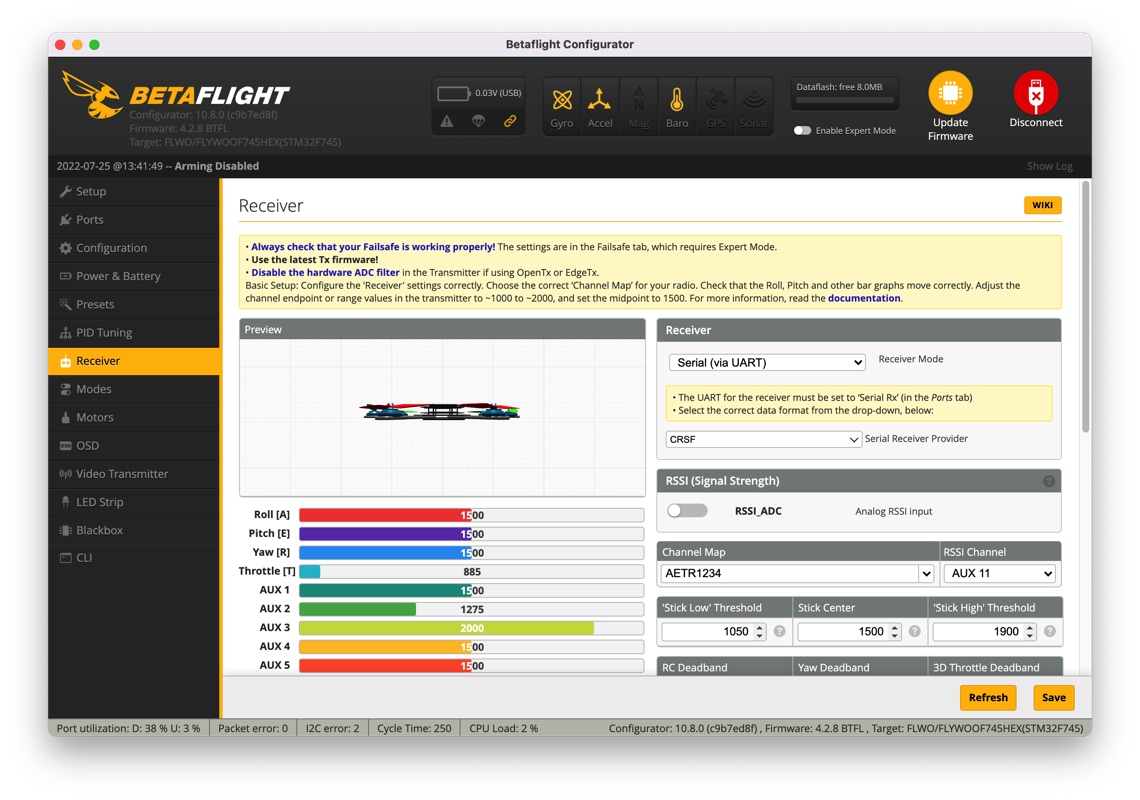
Task: Click the Pitch [E] channel bar
Action: click(x=471, y=534)
